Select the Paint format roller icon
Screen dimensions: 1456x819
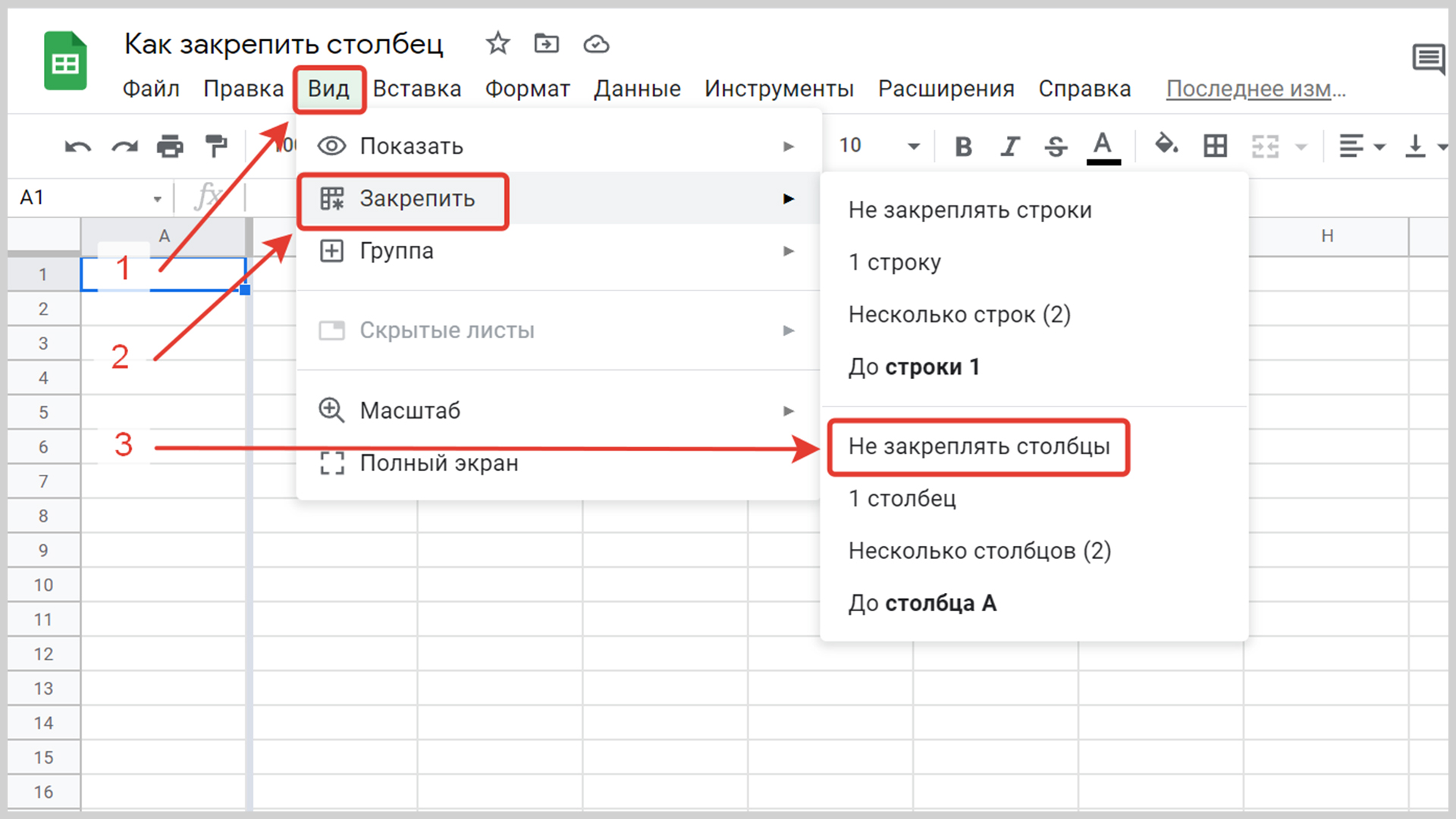tap(216, 146)
